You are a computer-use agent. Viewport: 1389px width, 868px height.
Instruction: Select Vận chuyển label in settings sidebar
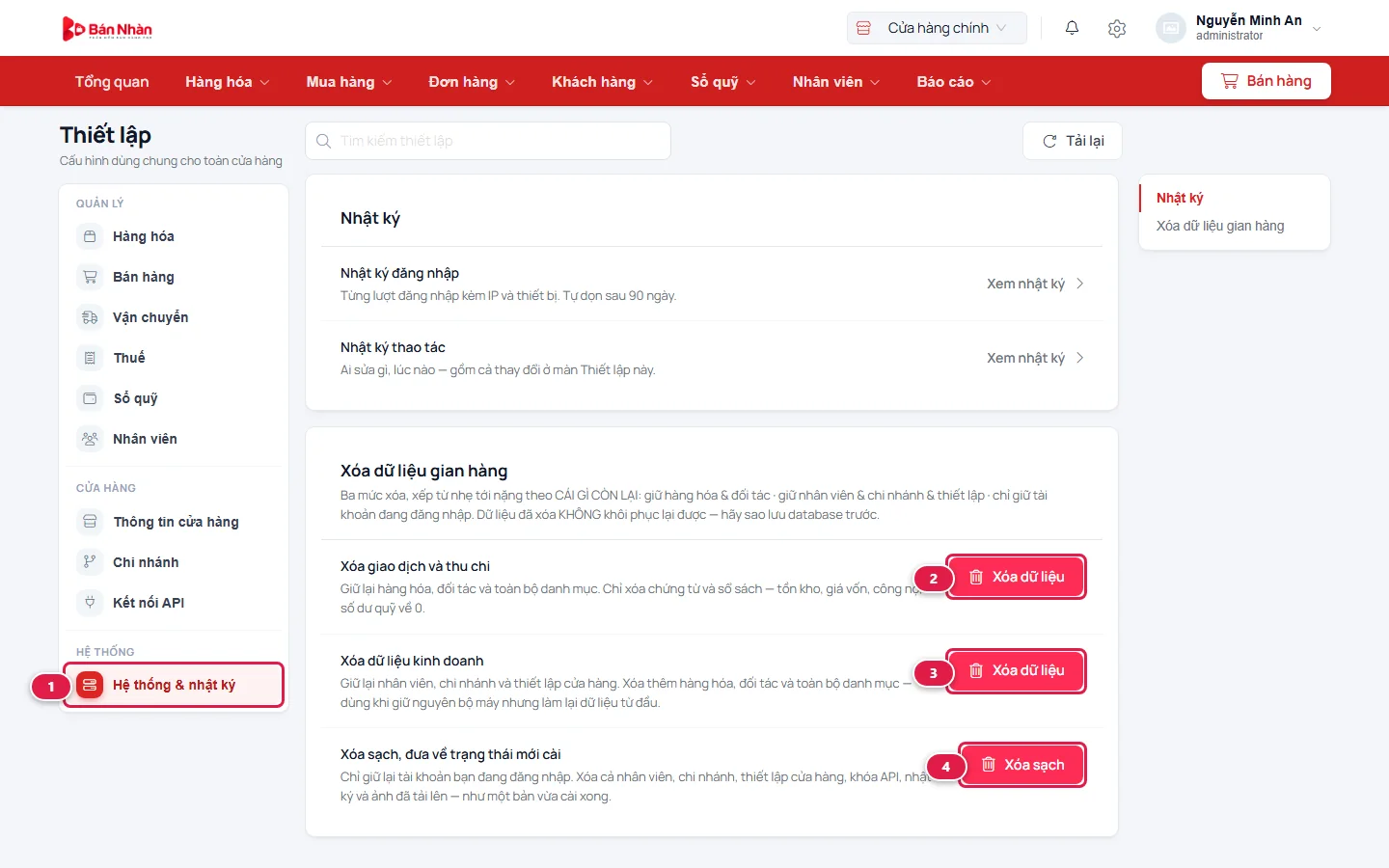coord(150,317)
